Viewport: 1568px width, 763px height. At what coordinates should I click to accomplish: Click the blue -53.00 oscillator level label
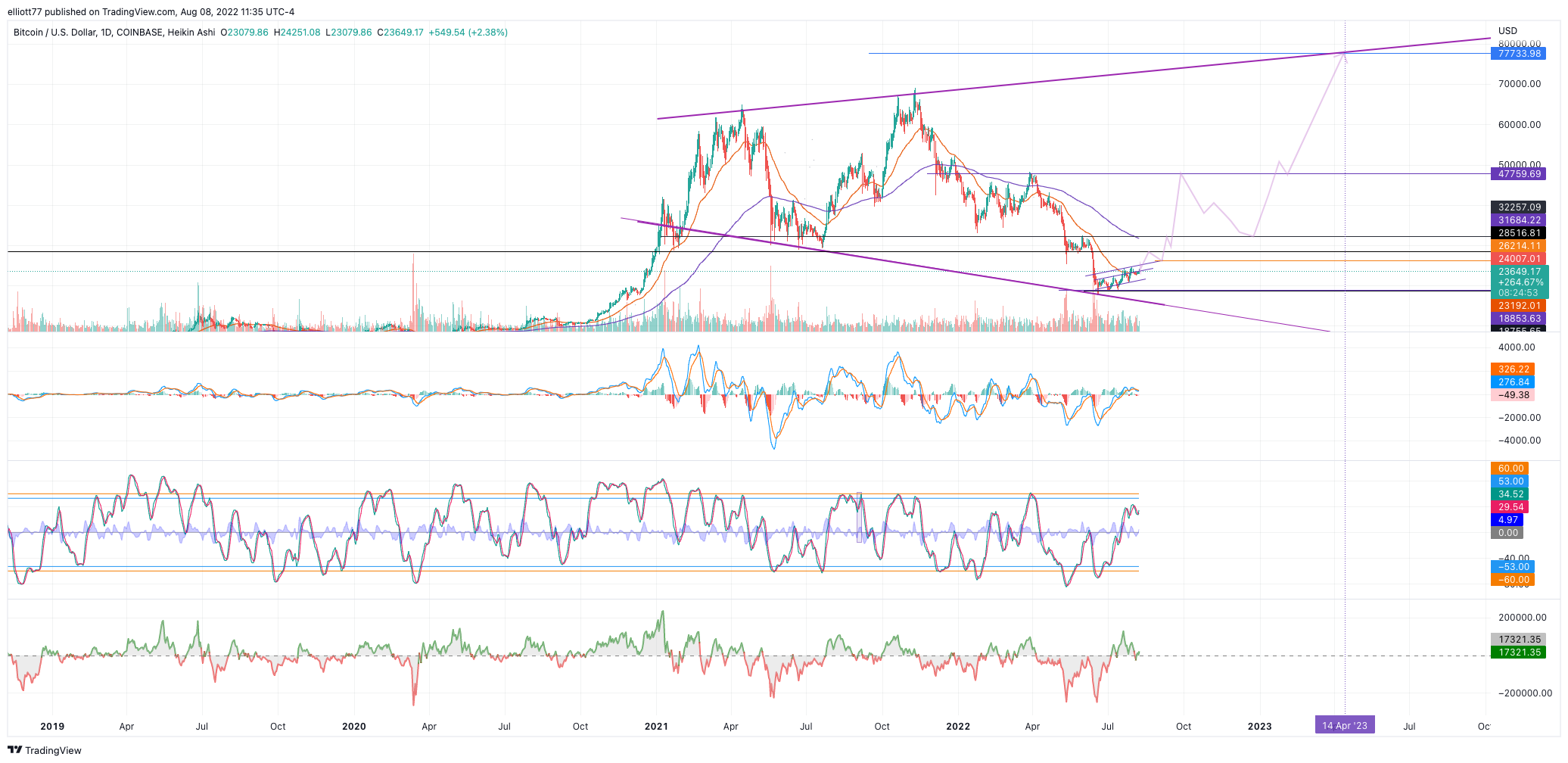(x=1512, y=567)
